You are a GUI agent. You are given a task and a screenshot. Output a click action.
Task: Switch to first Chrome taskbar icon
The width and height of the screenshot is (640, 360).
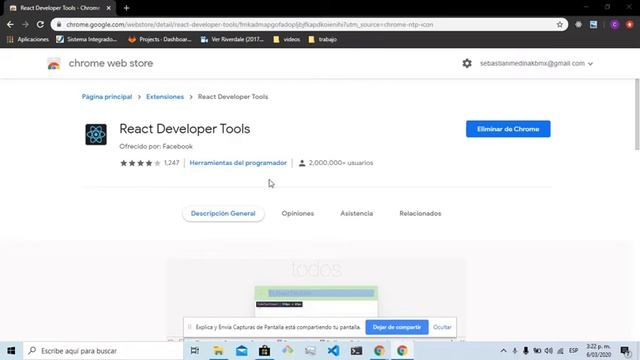tap(379, 351)
